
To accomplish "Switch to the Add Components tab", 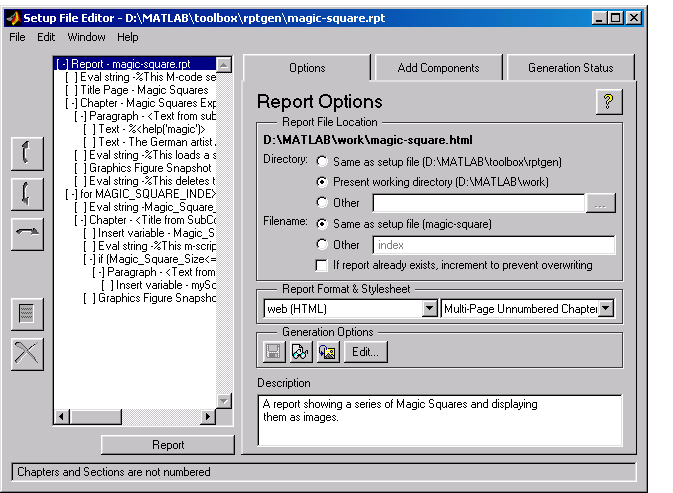I will tap(438, 68).
